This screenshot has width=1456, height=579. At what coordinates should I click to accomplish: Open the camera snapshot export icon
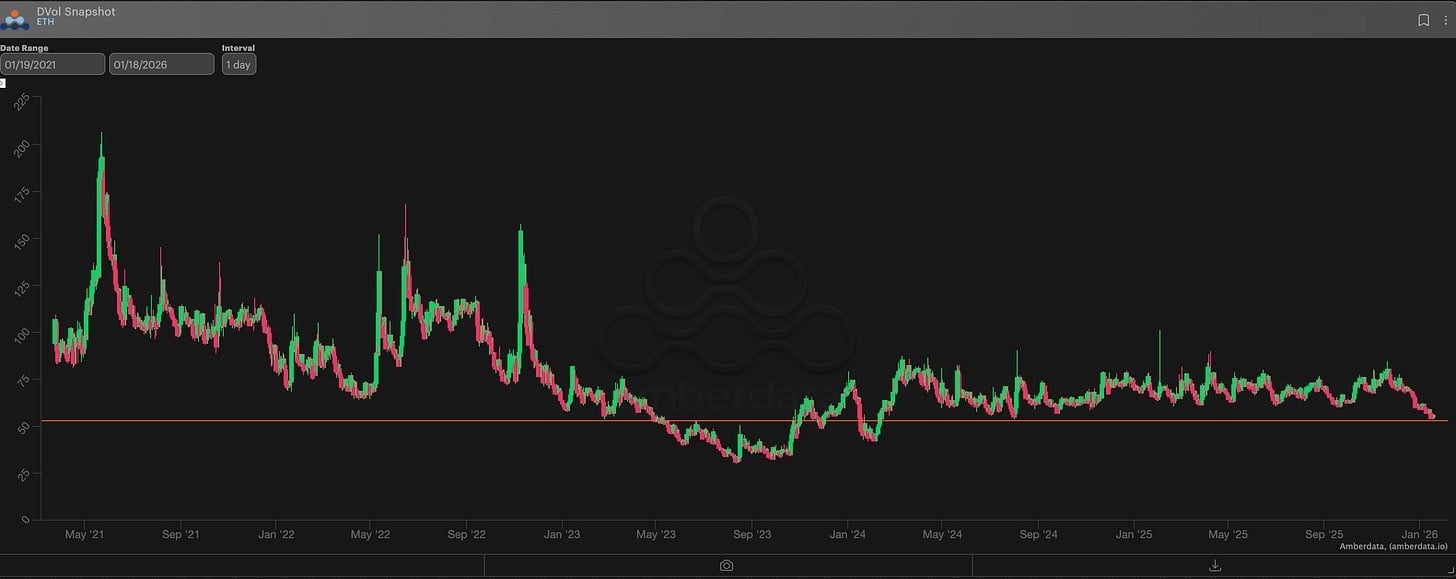[727, 565]
